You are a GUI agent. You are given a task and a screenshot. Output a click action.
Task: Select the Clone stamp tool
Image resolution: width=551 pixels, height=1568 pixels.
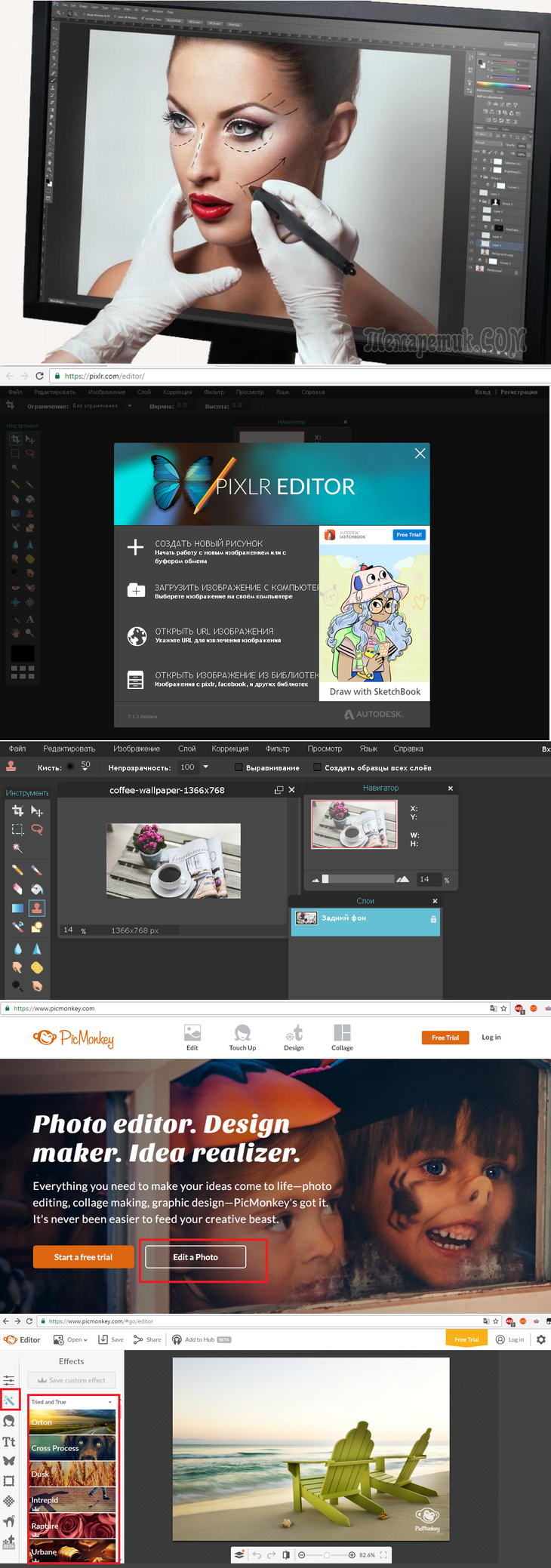click(36, 908)
